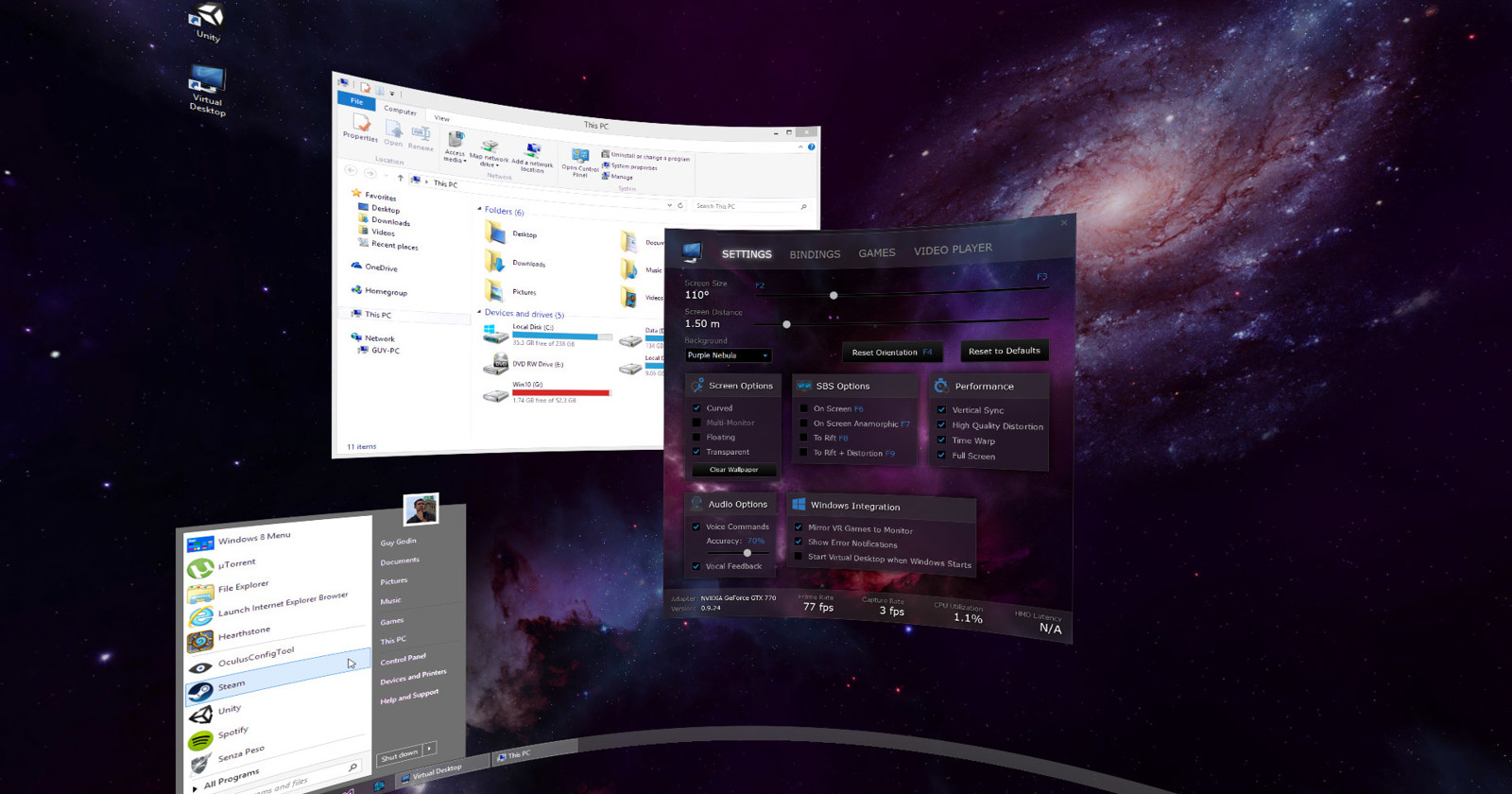The image size is (1512, 794).
Task: Switch to the View ribbon tab
Action: (x=442, y=117)
